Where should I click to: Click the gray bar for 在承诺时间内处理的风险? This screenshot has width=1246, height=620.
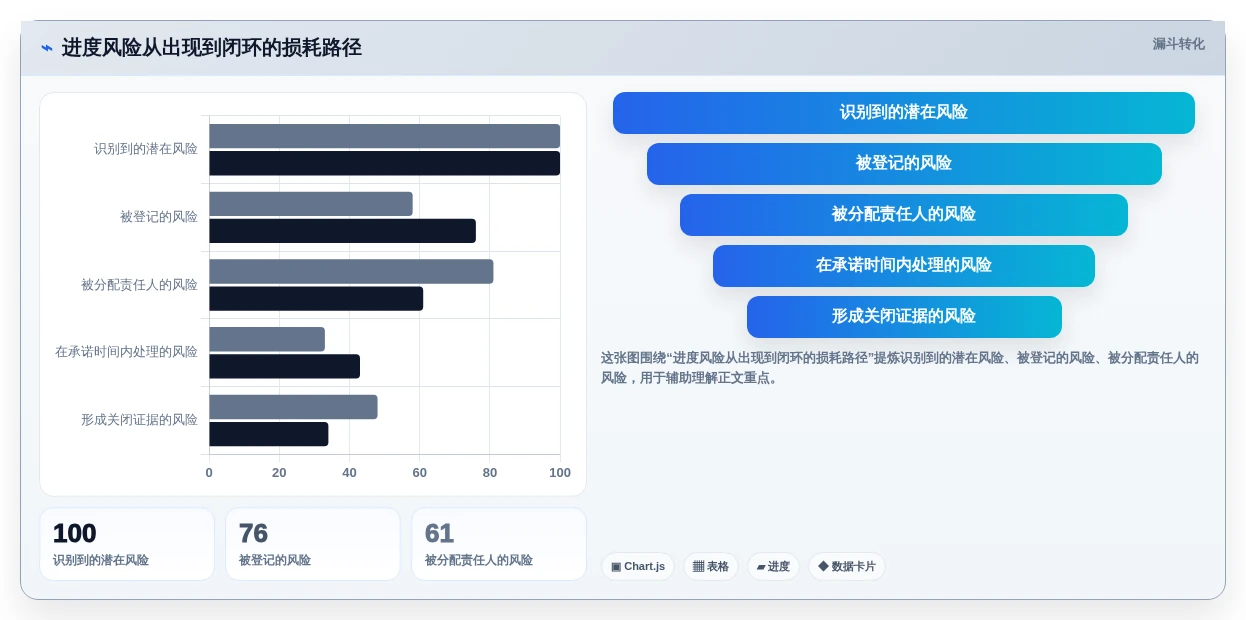pos(267,339)
